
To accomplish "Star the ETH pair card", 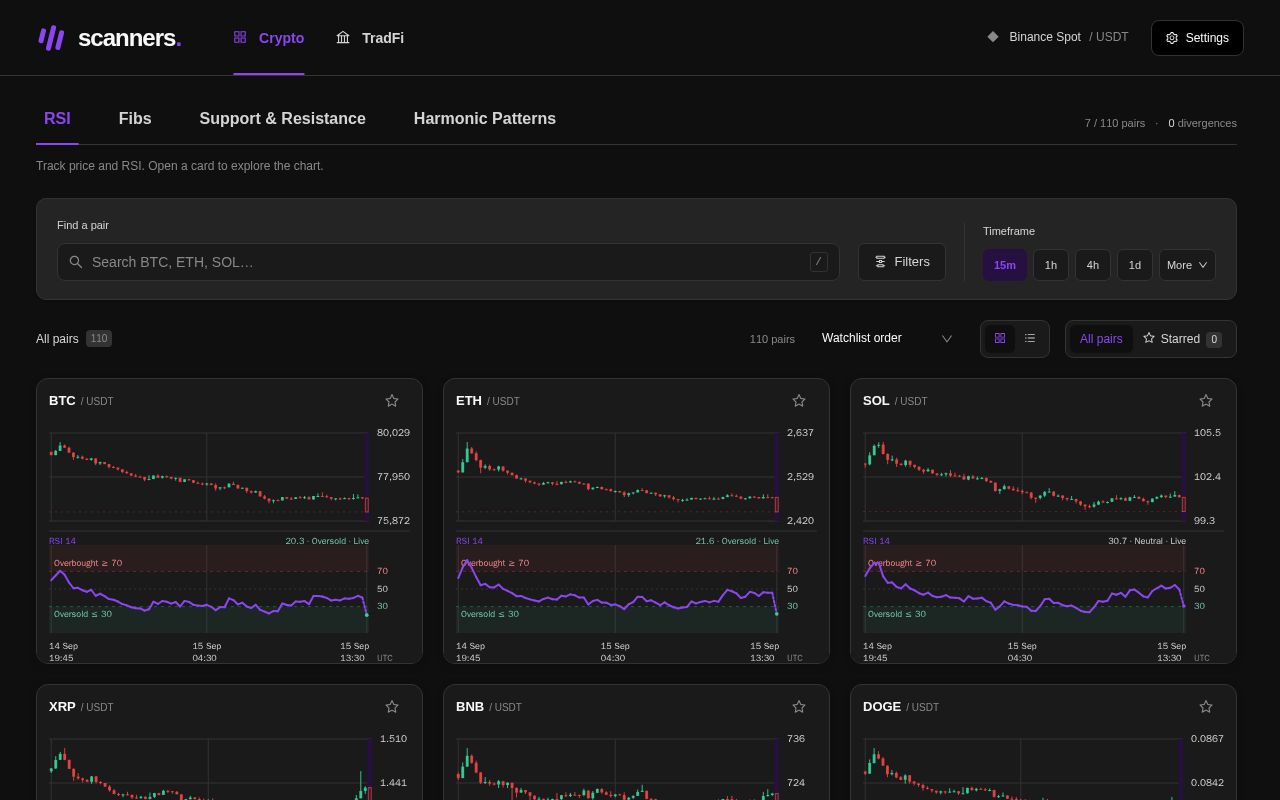I will (x=799, y=401).
